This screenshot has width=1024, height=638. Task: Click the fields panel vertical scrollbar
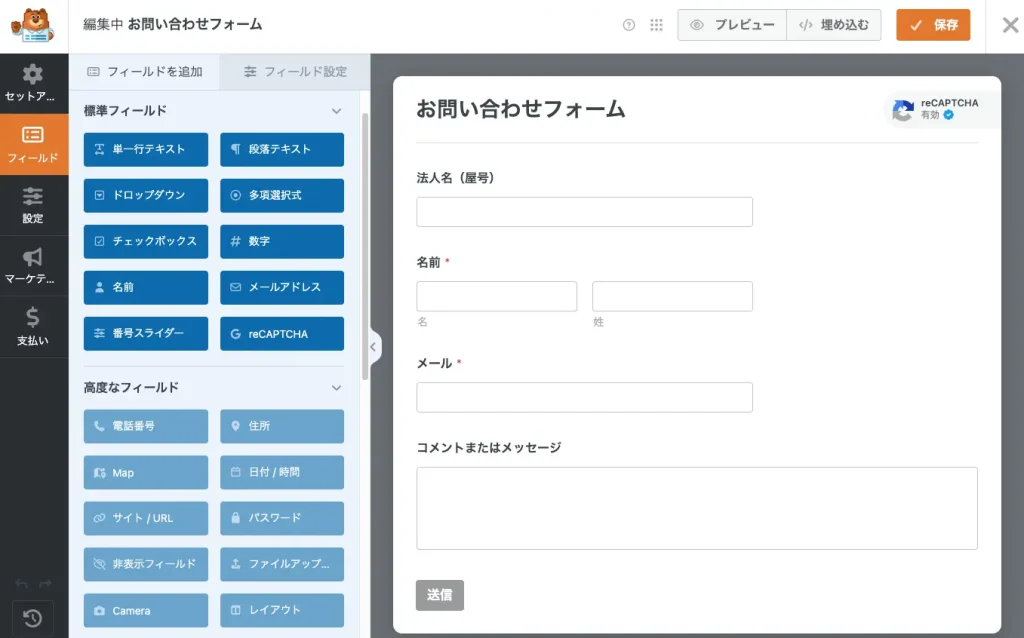tap(365, 247)
